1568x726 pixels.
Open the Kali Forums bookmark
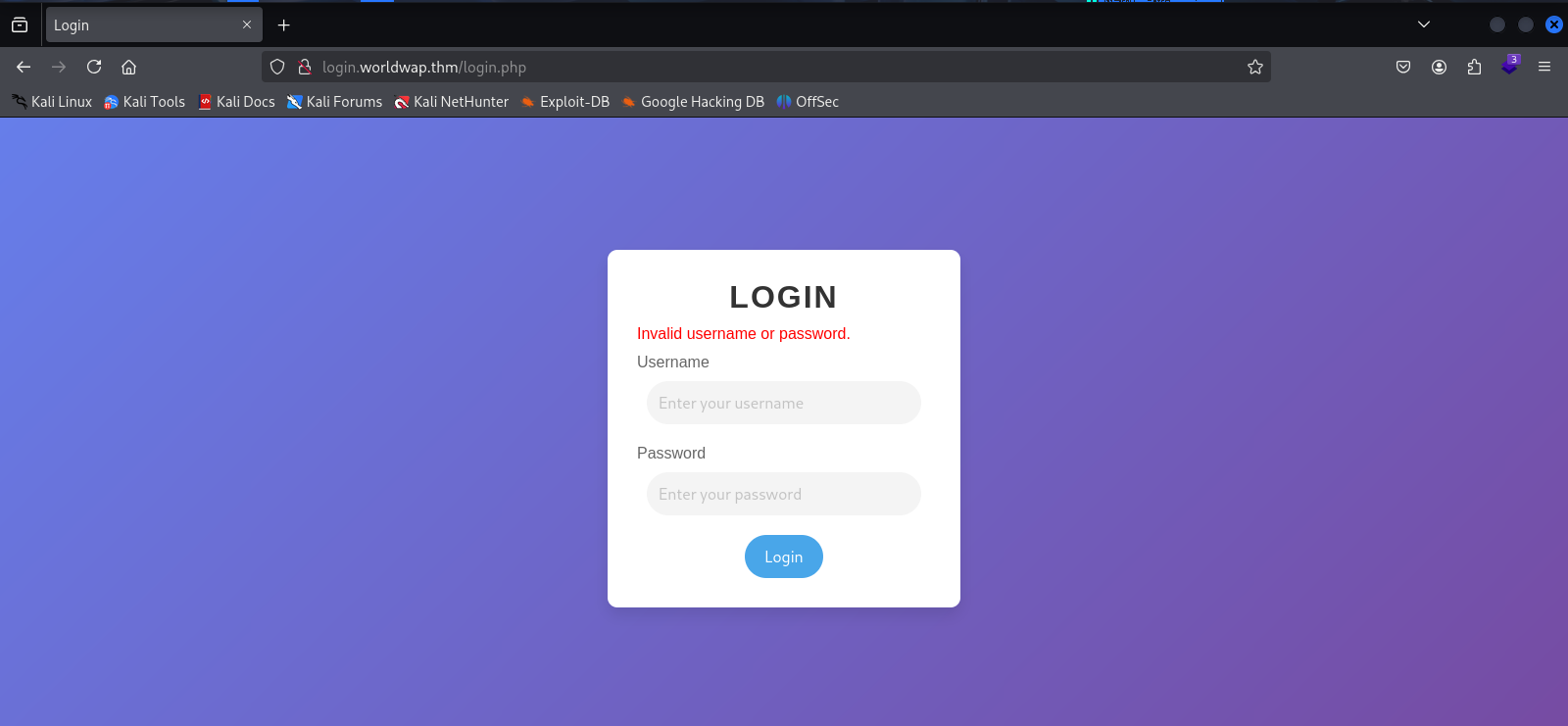(334, 102)
